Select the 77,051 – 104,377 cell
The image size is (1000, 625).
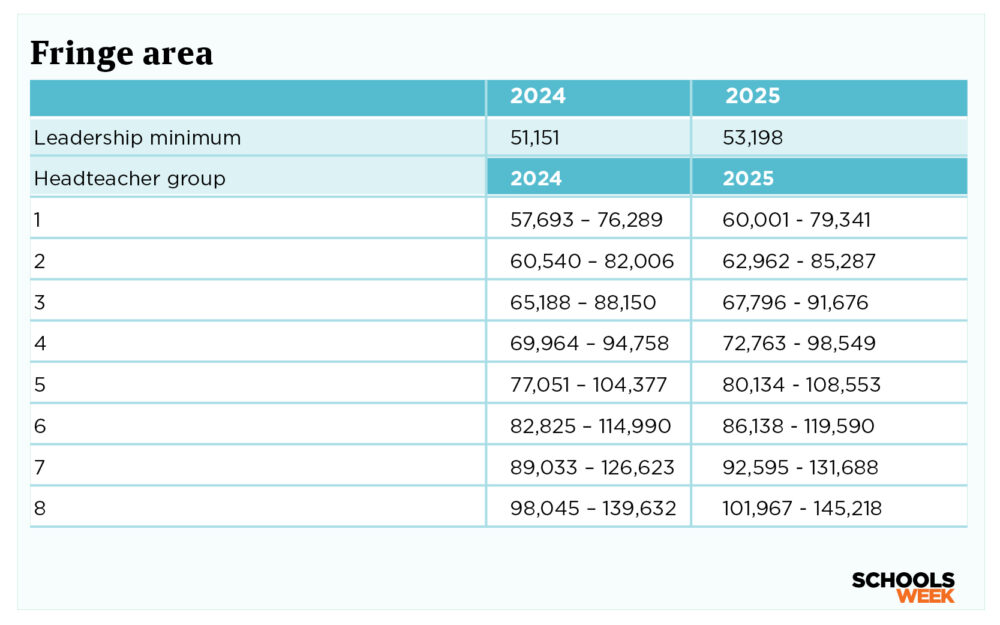pos(589,384)
